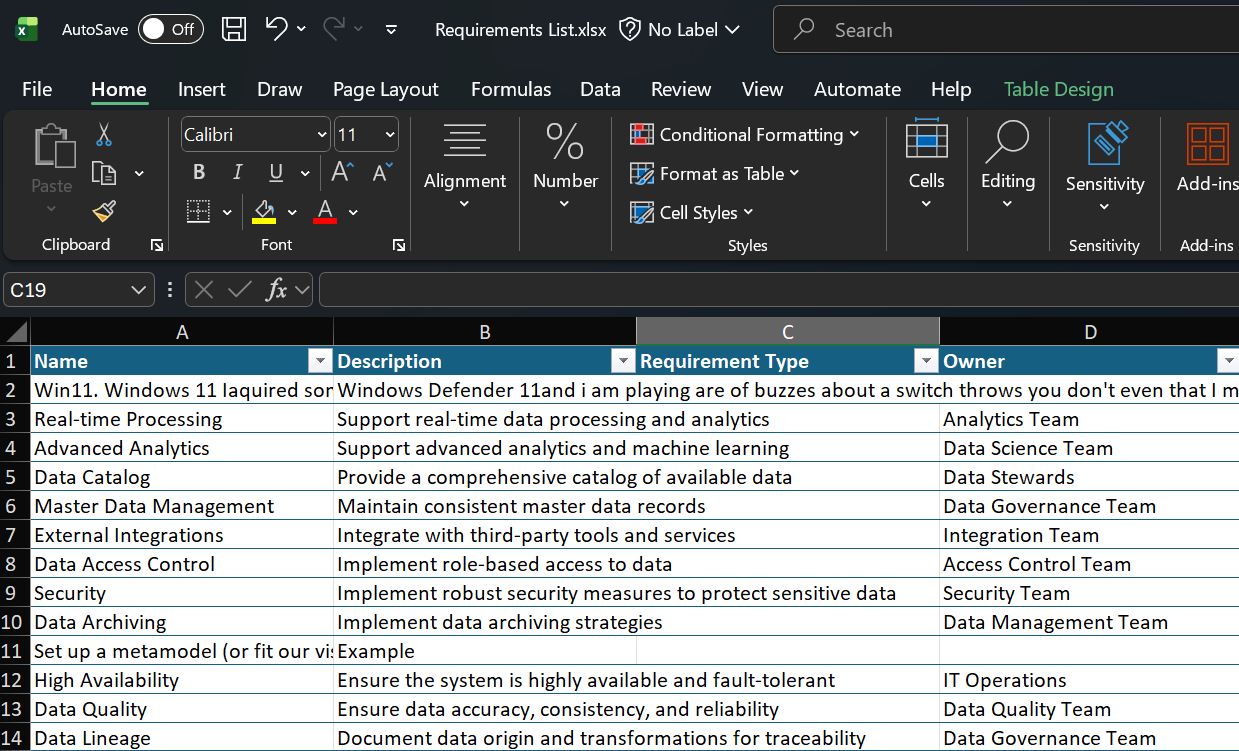Click the Redo arrow icon
The image size is (1239, 751).
tap(334, 29)
